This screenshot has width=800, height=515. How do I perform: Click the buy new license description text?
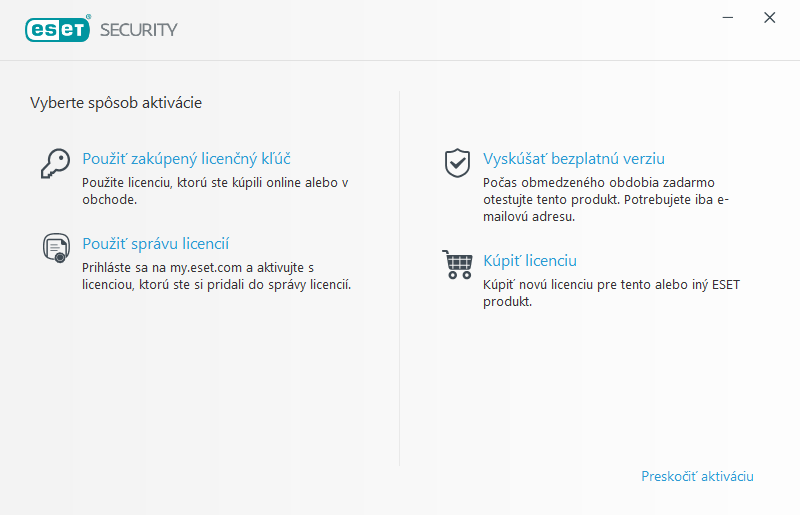point(610,293)
